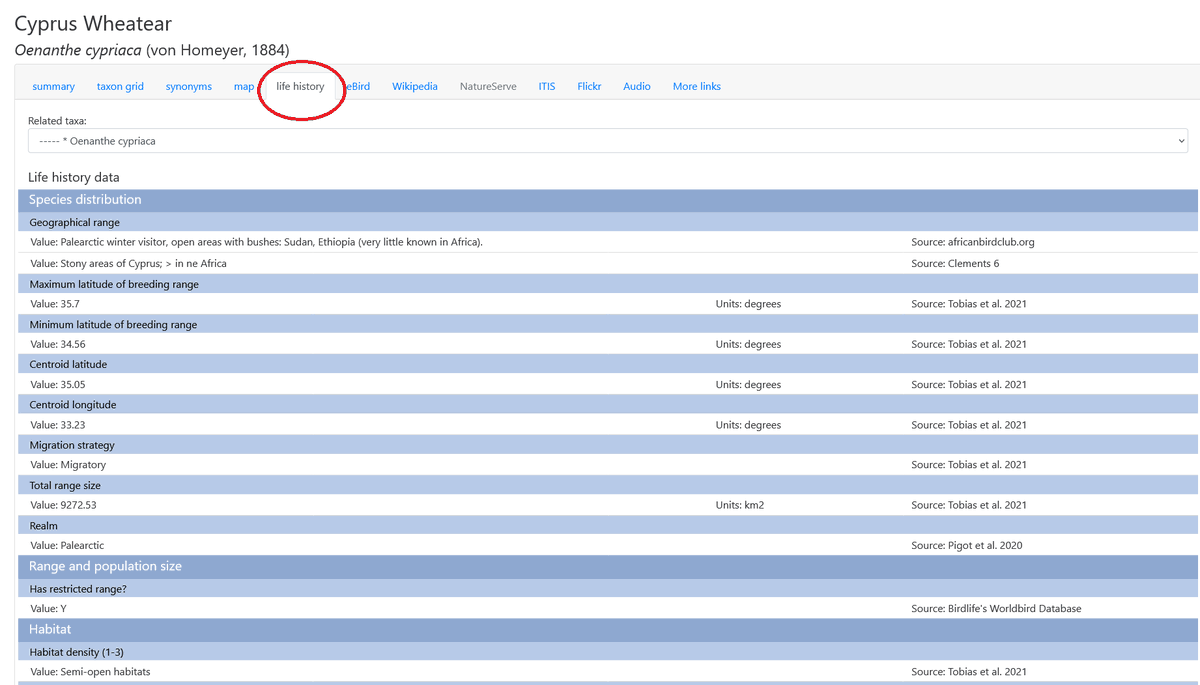
Task: Click the life history tab
Action: coord(300,87)
